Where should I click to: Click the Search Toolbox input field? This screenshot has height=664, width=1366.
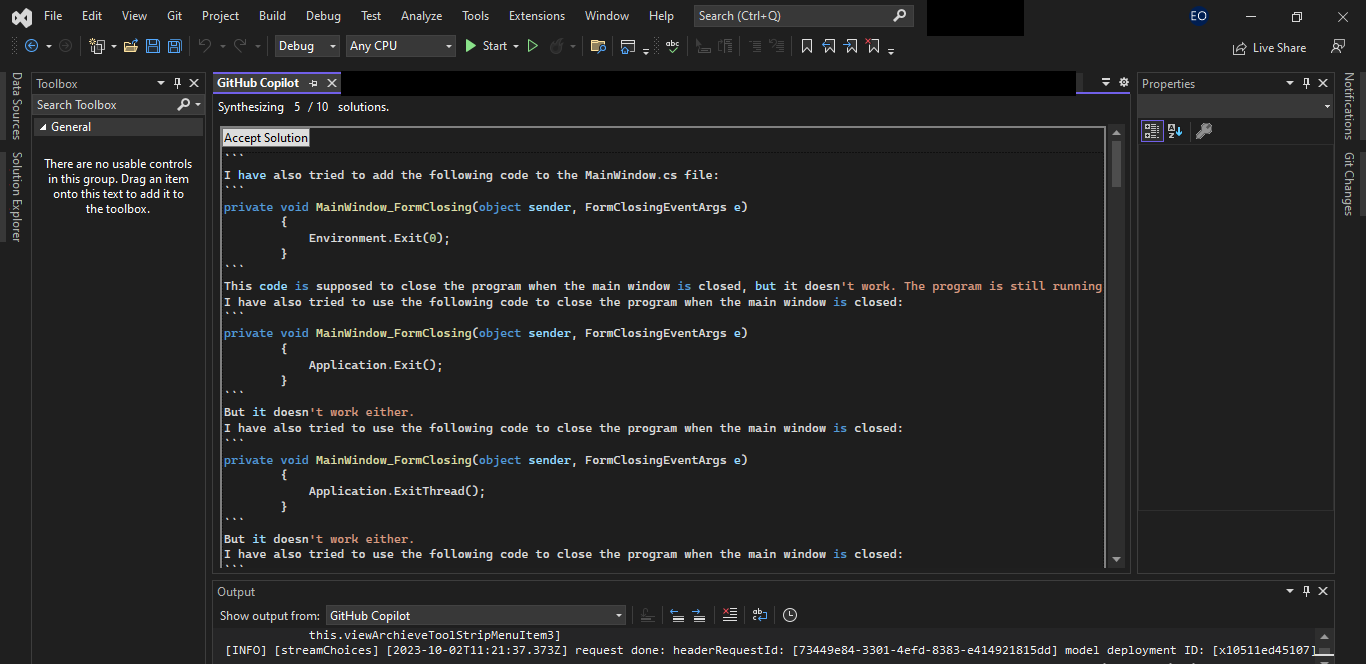105,105
